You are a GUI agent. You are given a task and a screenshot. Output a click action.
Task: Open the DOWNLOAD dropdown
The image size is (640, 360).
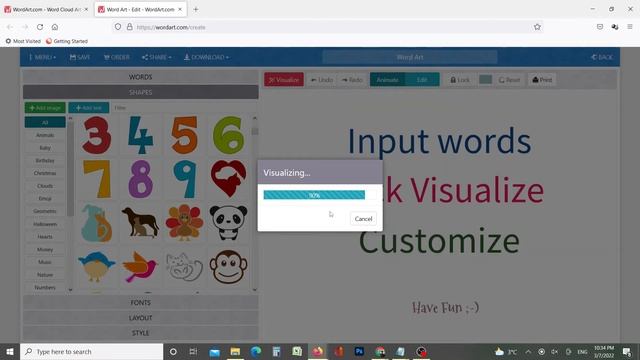(206, 57)
